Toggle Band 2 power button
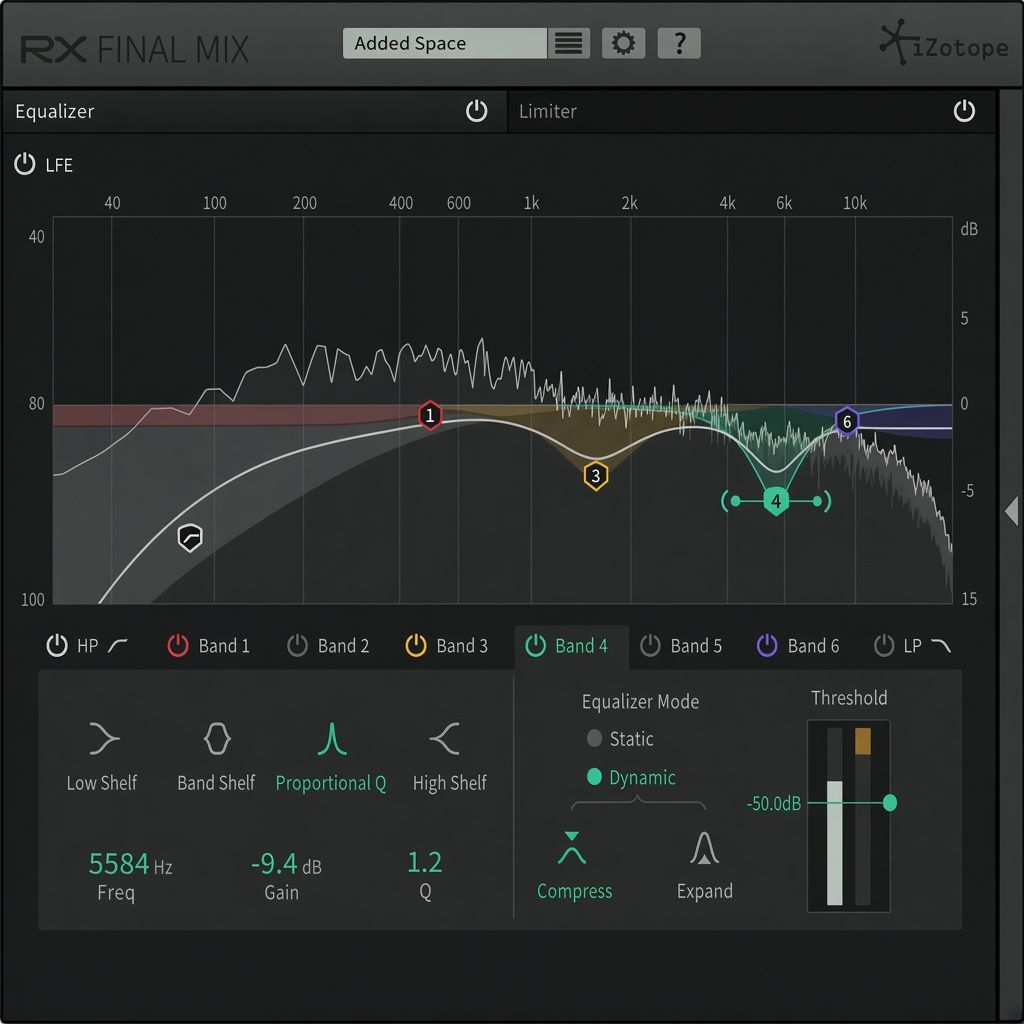 [x=297, y=645]
